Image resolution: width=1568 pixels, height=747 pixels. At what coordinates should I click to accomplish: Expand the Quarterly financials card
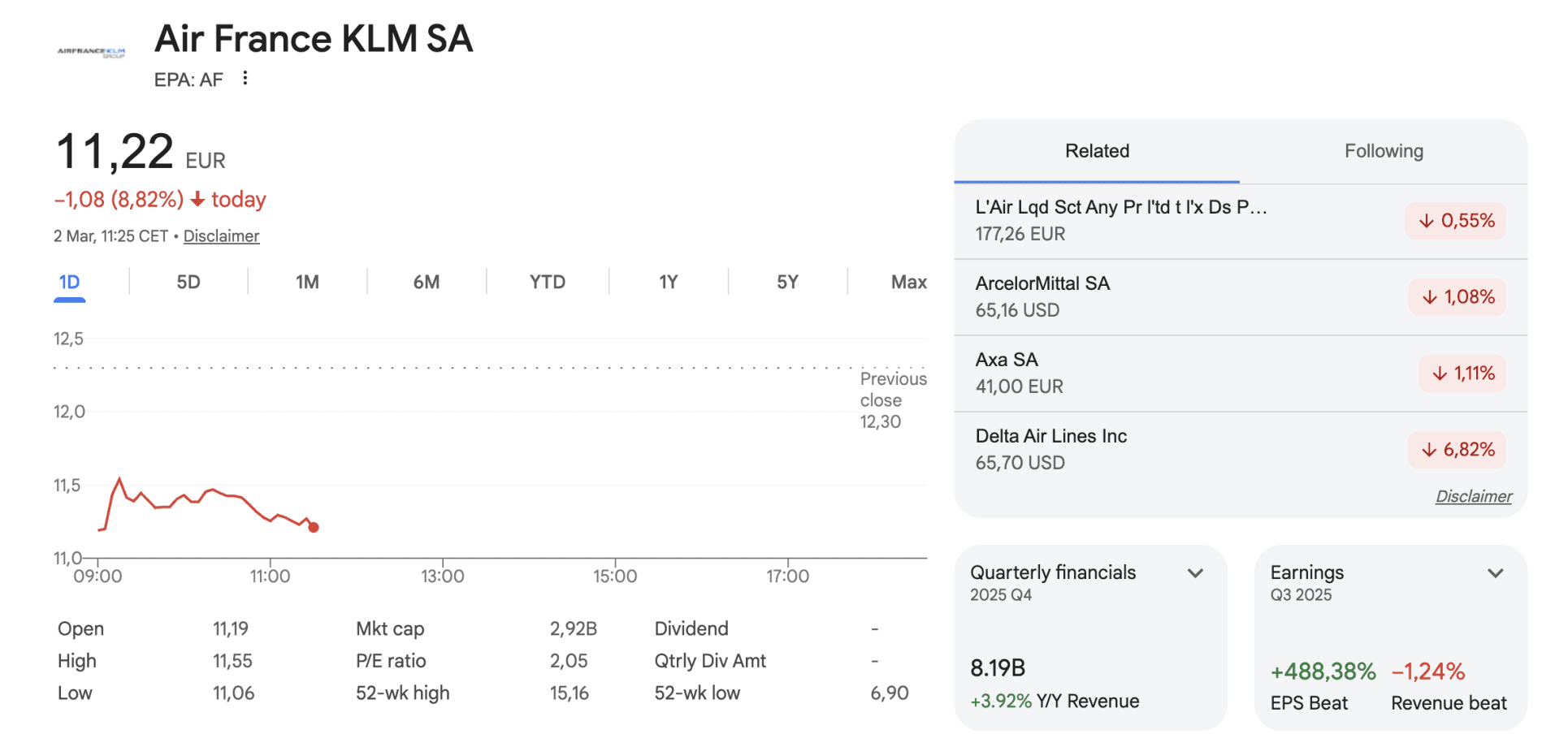(x=1195, y=573)
